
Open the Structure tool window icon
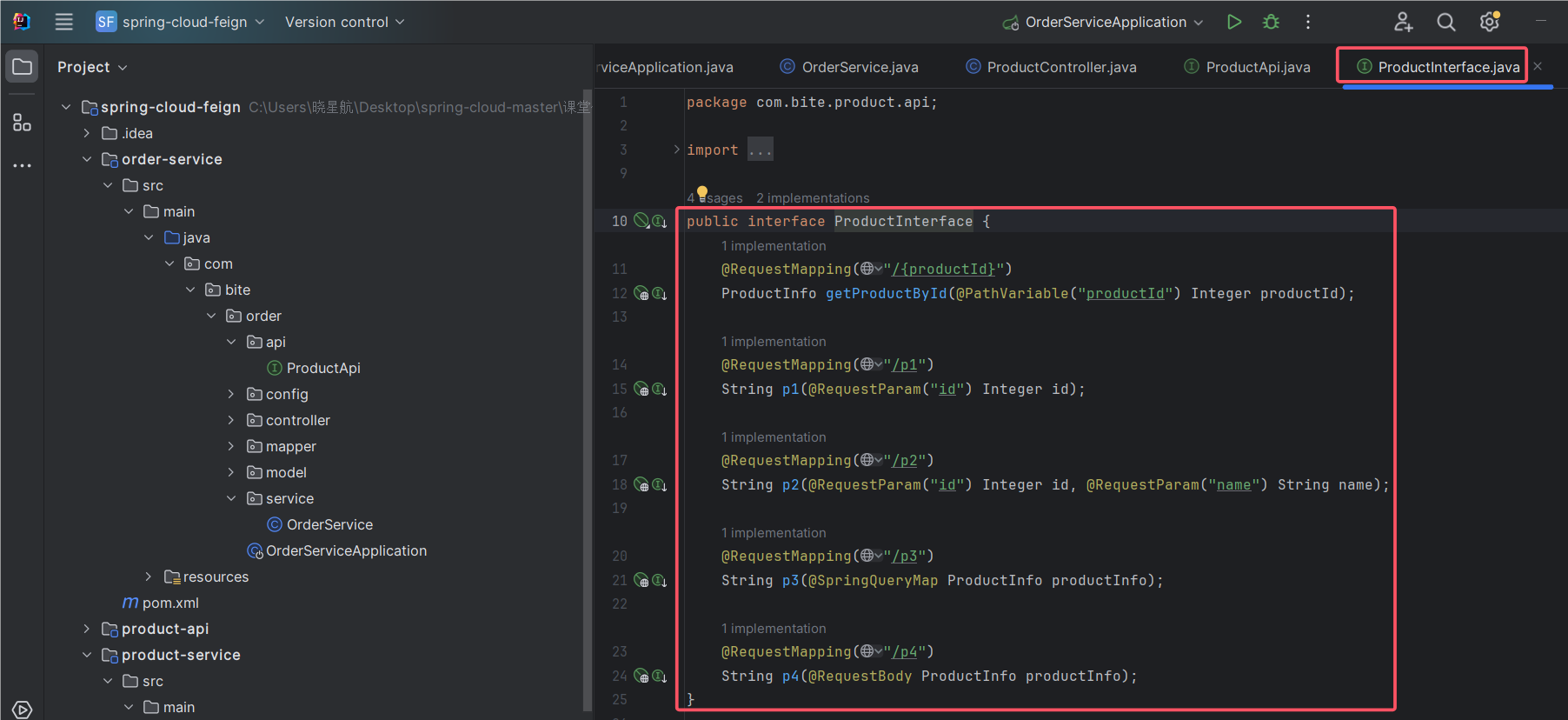tap(23, 123)
